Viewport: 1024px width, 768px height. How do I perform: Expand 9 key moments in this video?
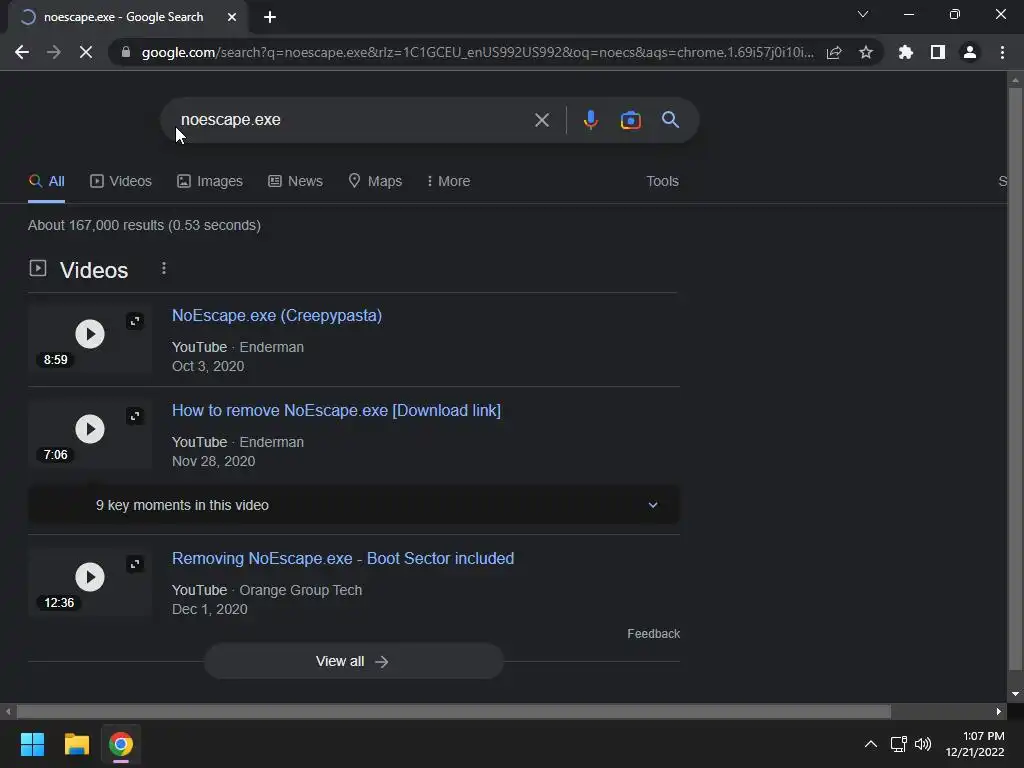[353, 505]
